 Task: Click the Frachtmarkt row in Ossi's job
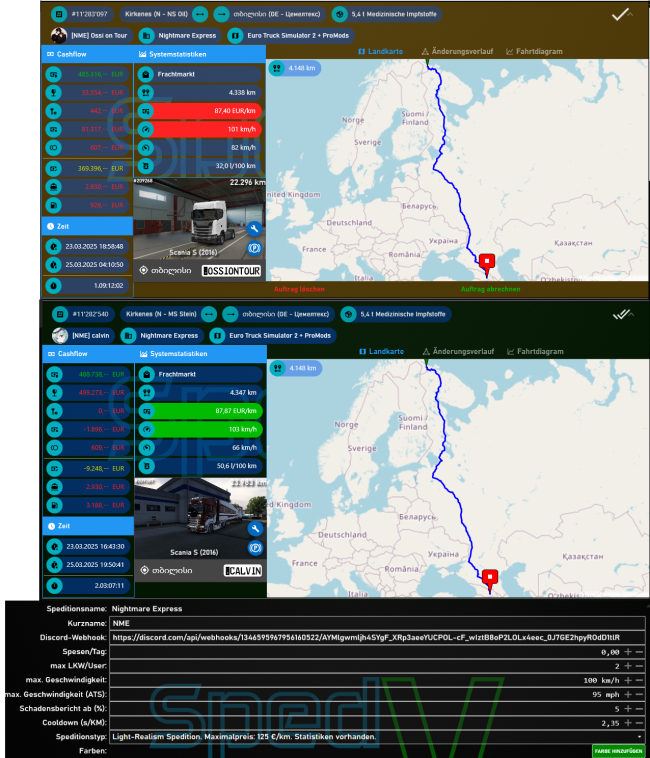[200, 74]
